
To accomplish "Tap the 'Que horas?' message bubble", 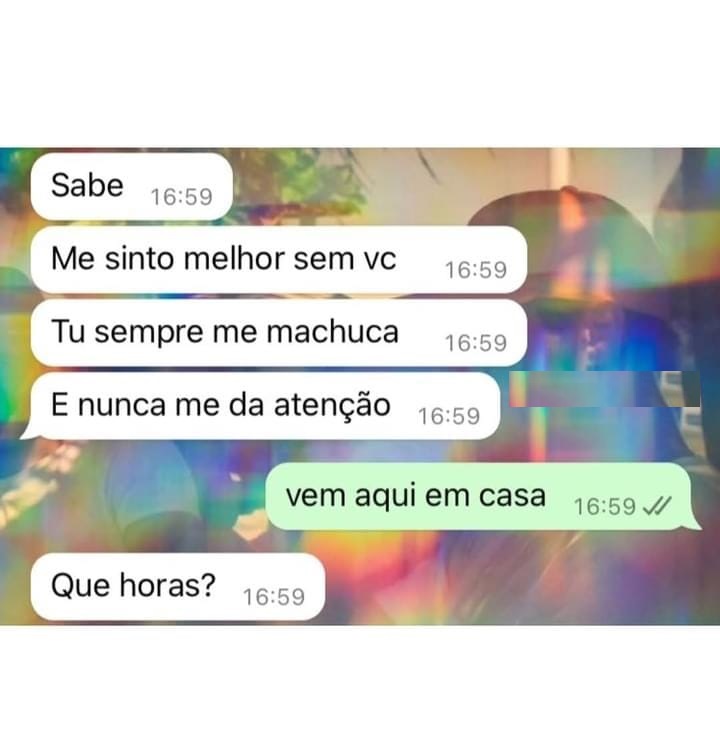I will click(178, 586).
